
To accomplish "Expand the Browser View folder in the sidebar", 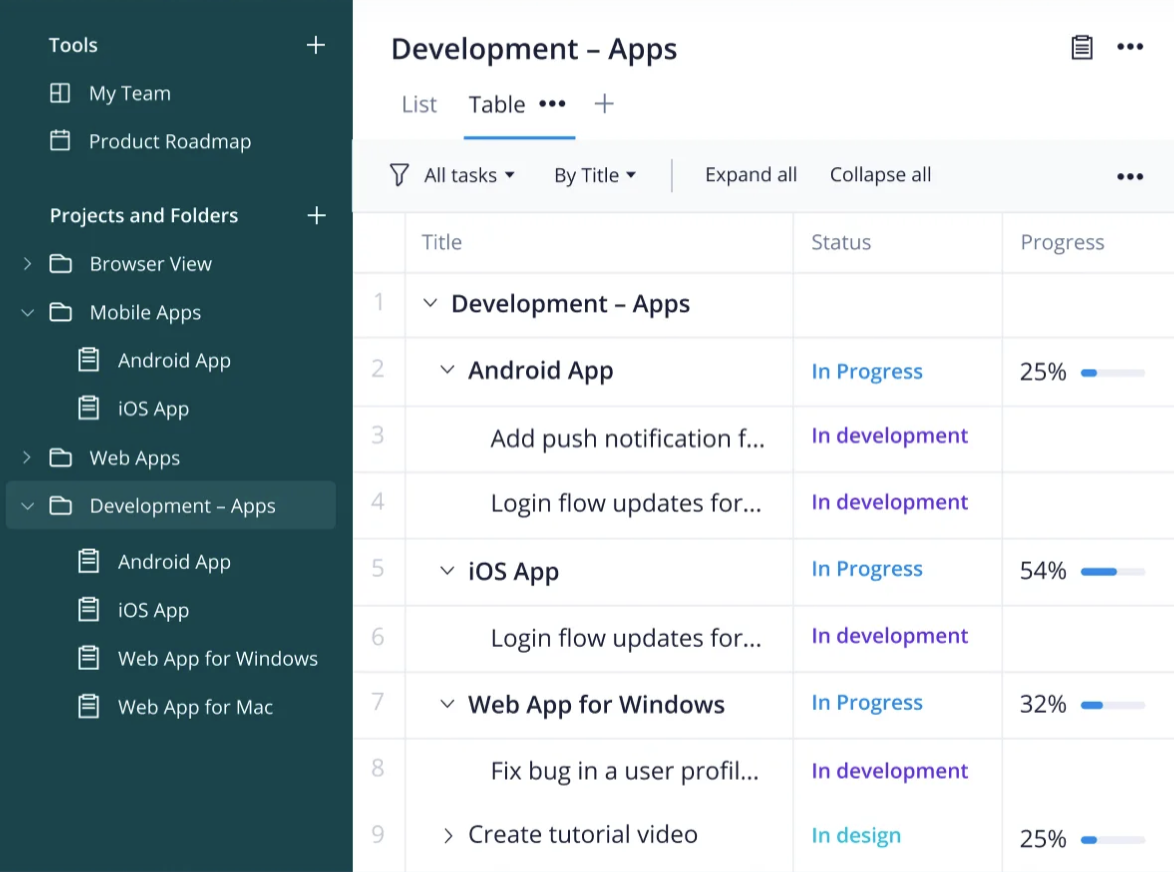I will click(x=28, y=264).
